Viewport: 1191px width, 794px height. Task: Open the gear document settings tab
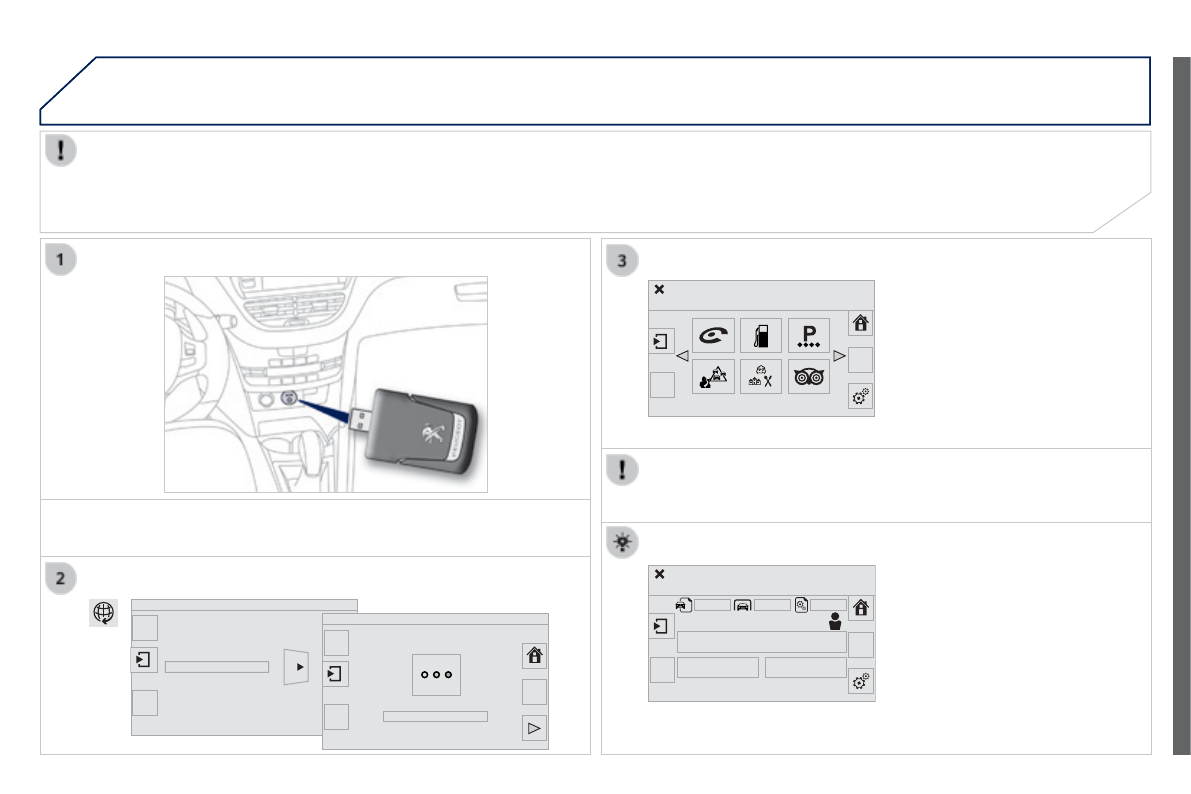[x=801, y=604]
